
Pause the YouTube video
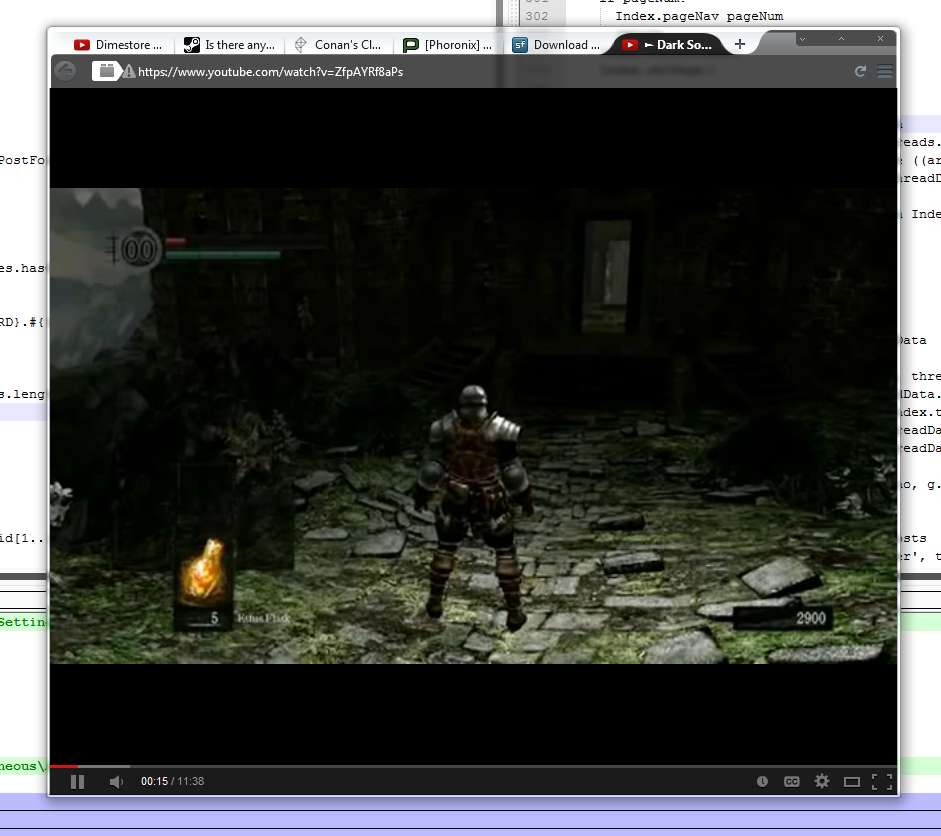click(77, 781)
